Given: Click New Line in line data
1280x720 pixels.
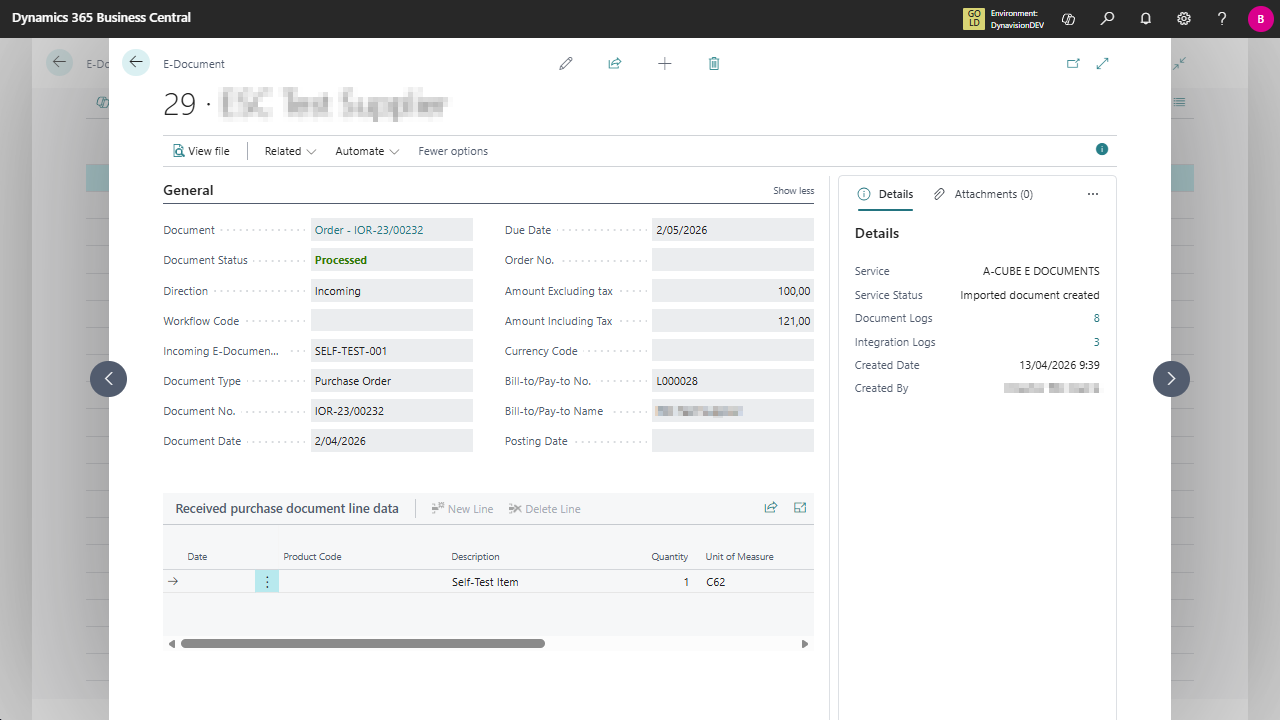Looking at the screenshot, I should click(462, 509).
